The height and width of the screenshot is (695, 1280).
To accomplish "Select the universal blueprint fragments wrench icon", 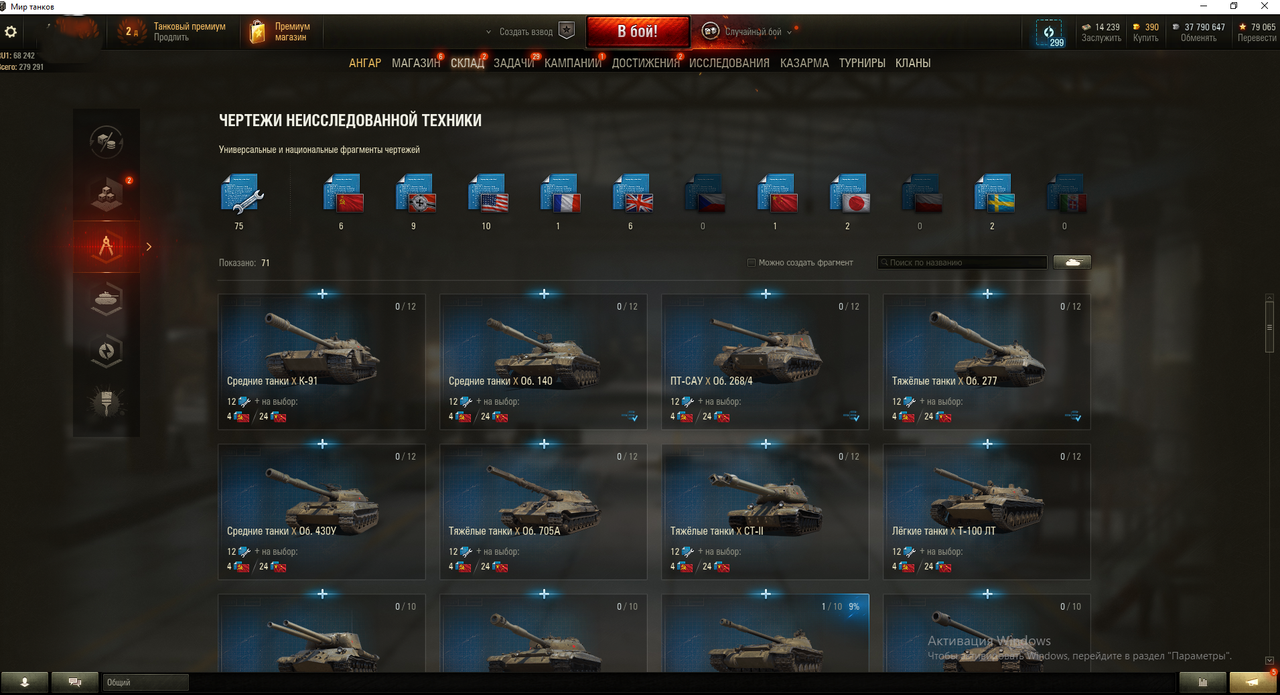I will point(240,193).
